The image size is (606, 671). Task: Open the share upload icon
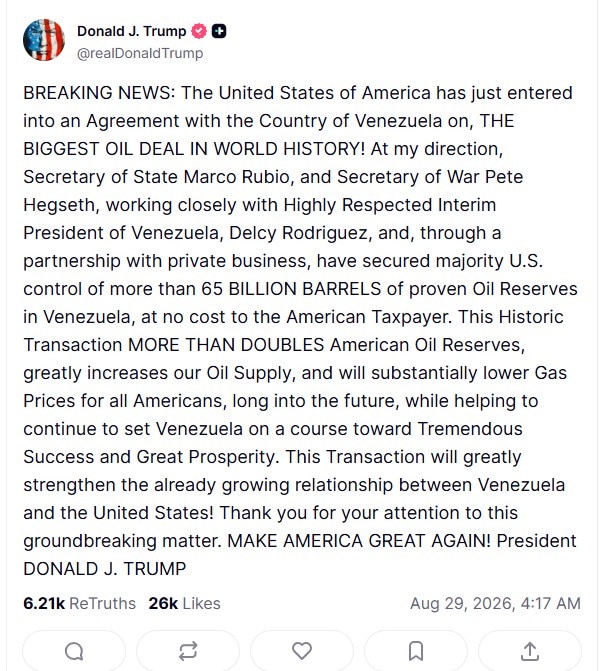pyautogui.click(x=530, y=651)
